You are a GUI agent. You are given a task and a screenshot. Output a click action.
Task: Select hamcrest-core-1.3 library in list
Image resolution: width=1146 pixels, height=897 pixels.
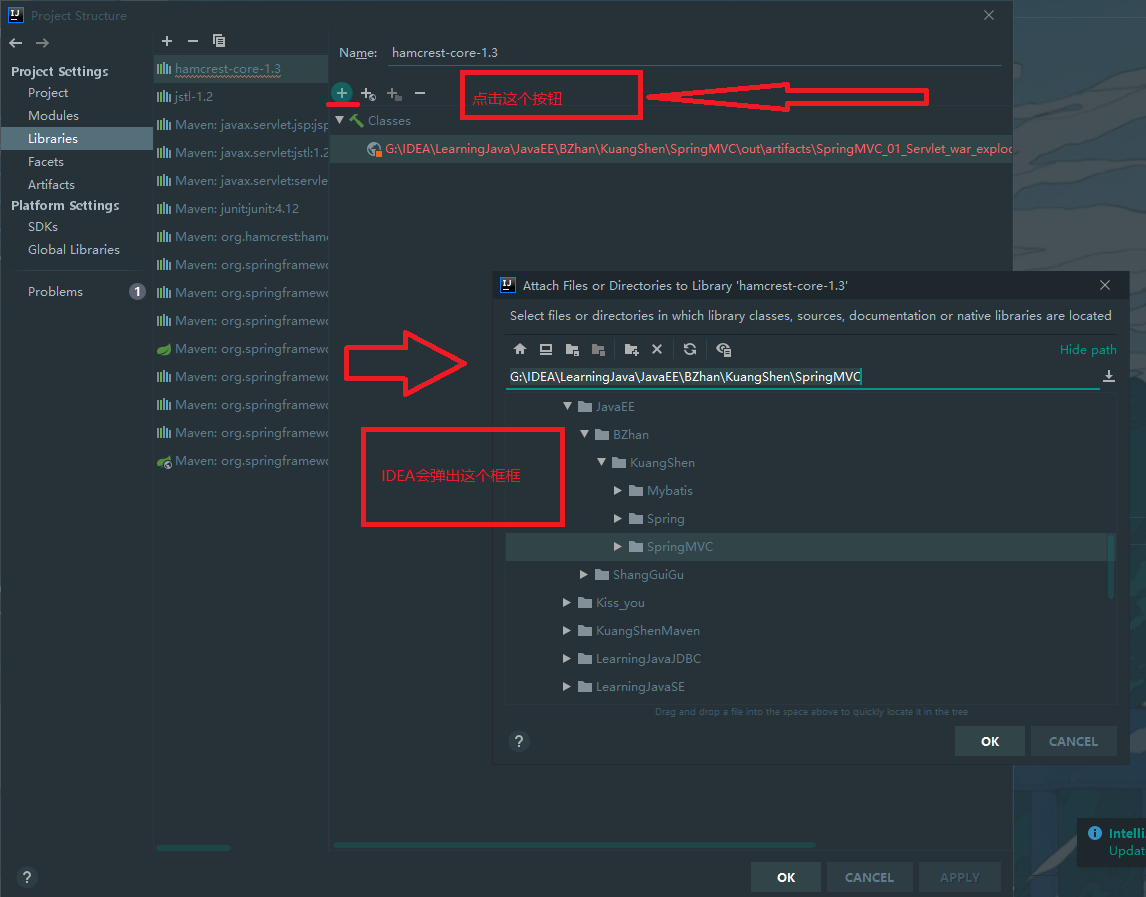[241, 69]
